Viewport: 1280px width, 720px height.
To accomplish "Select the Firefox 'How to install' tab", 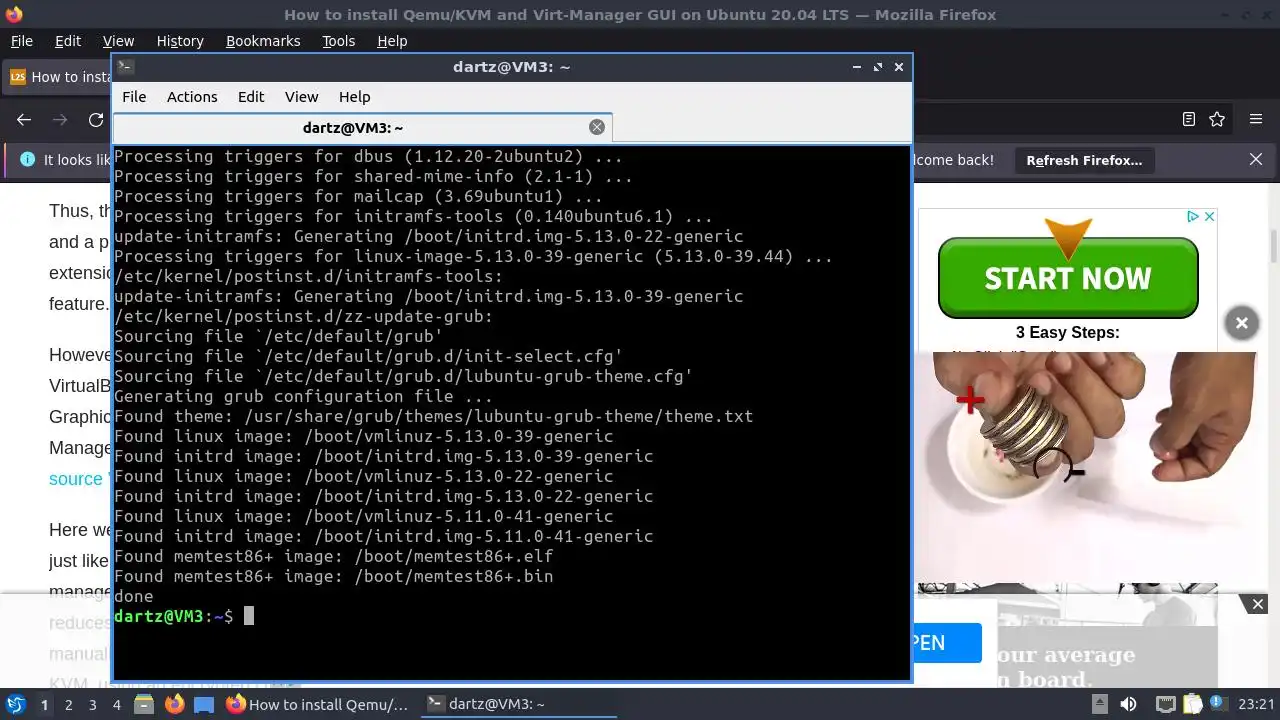I will tap(58, 77).
